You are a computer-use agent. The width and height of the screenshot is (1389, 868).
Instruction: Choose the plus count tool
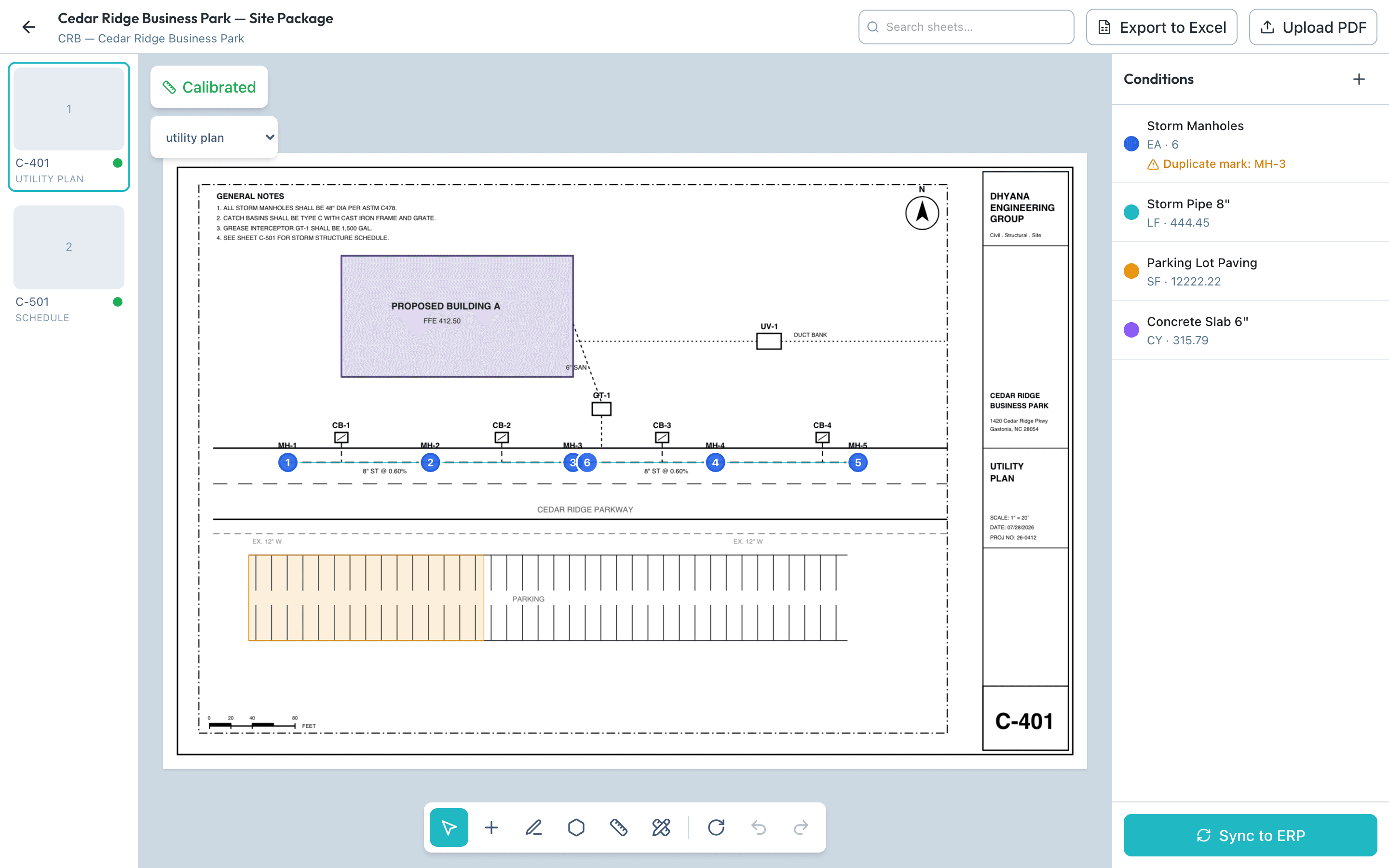[491, 827]
